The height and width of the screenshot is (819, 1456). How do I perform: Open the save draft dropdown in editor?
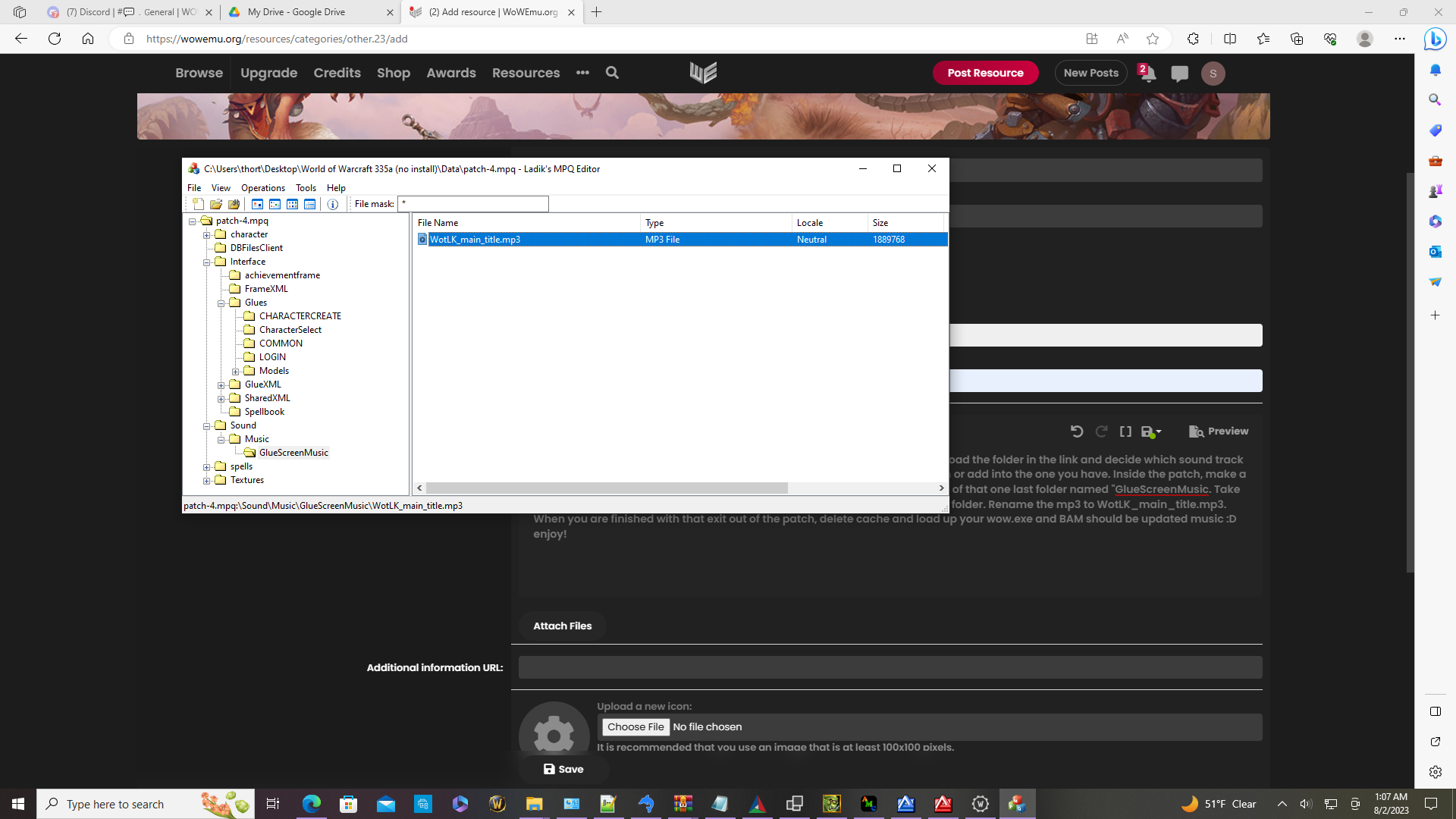coord(1151,431)
